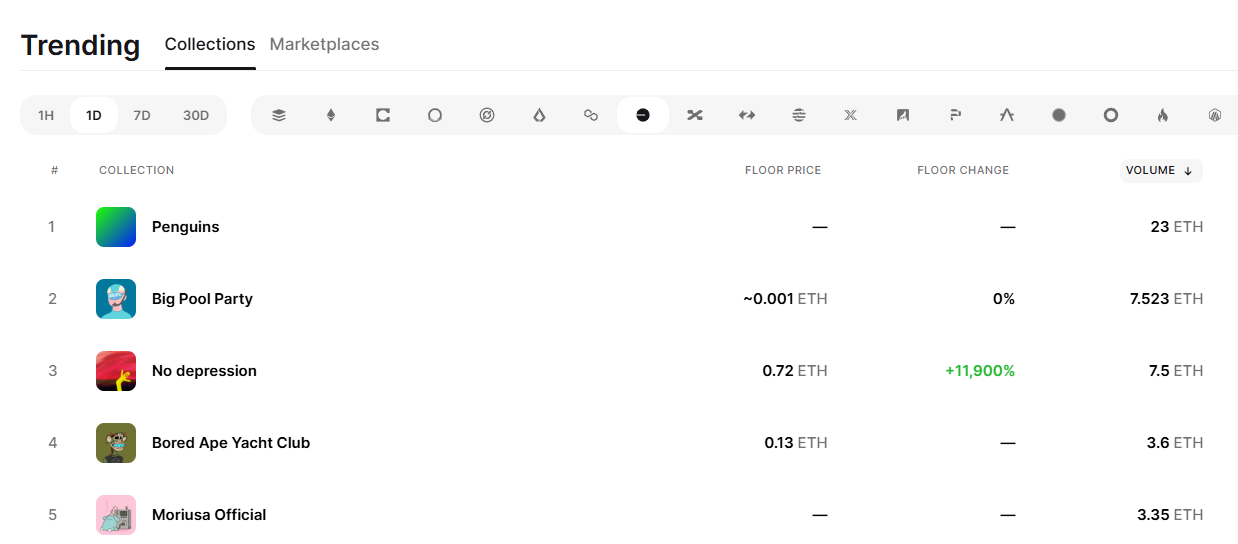Viewport: 1238px width, 544px height.
Task: Filter by the lambda-shaped peak chain icon
Action: [1007, 115]
